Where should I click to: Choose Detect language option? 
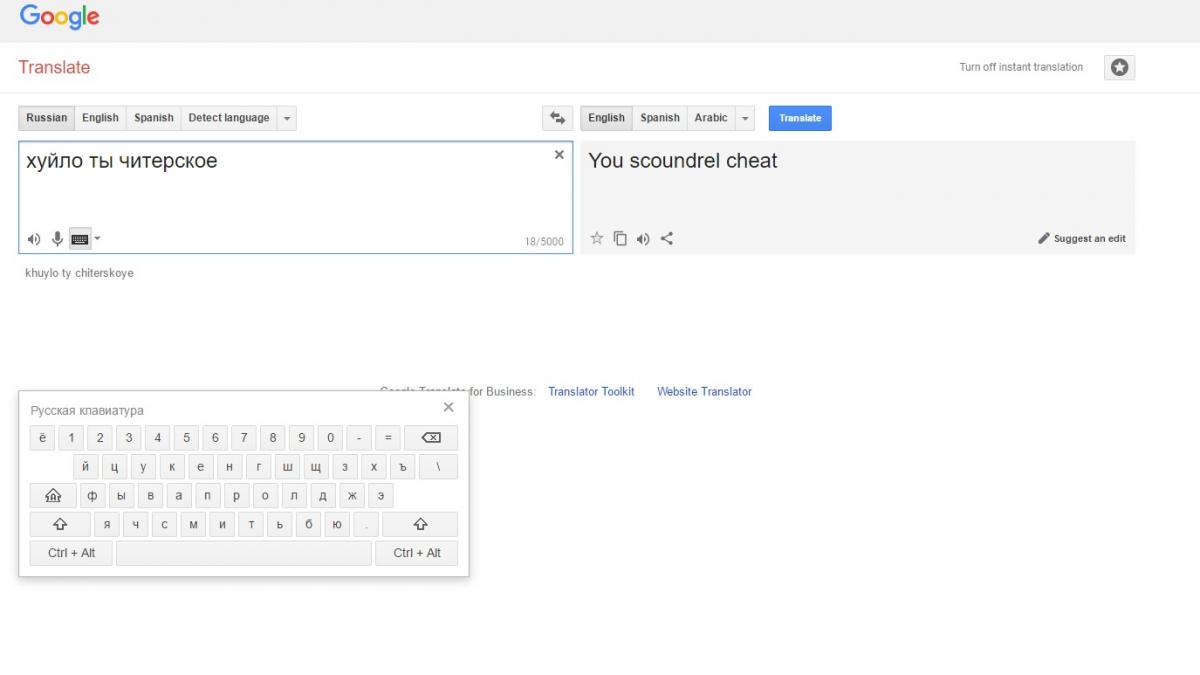point(229,118)
